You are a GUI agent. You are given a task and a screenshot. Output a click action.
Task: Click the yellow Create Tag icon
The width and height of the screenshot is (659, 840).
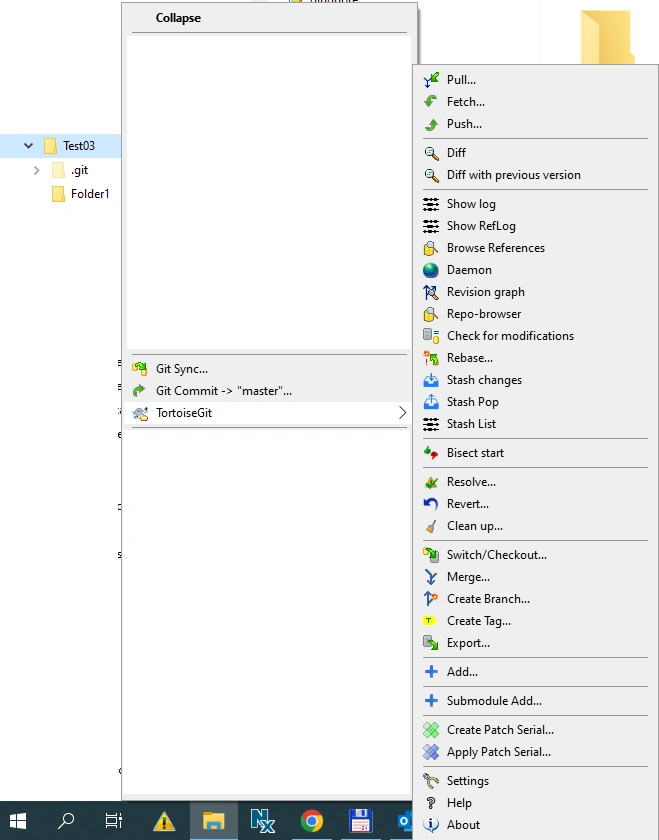429,621
